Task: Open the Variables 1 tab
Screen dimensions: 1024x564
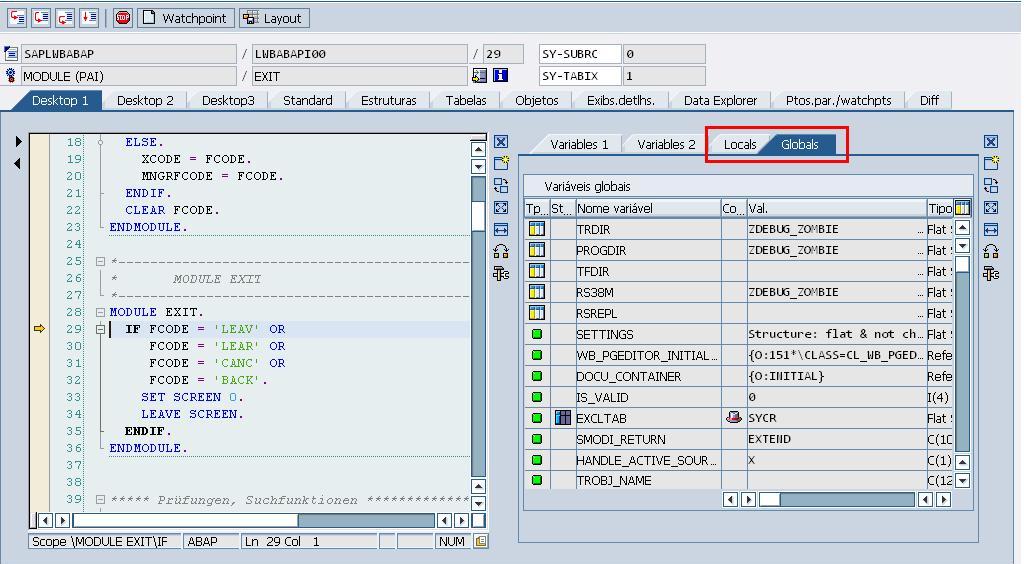Action: 579,145
